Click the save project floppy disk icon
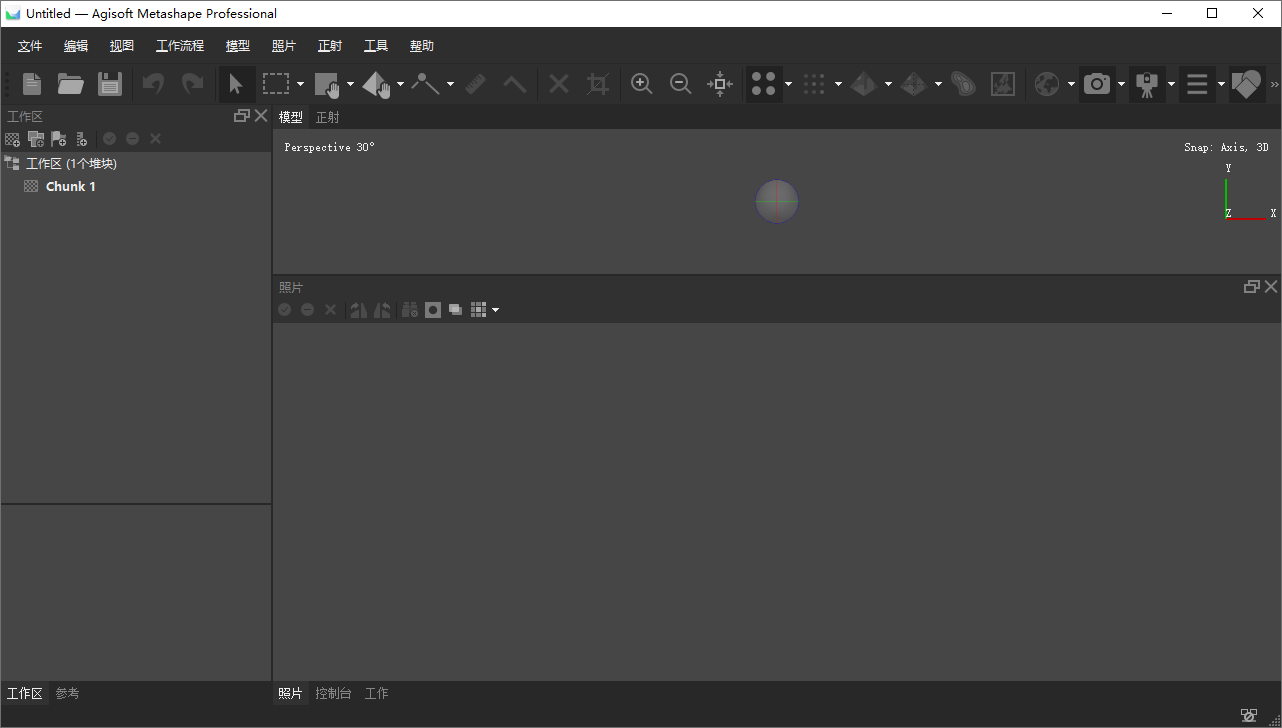Screen dimensions: 1282x728 tap(109, 85)
